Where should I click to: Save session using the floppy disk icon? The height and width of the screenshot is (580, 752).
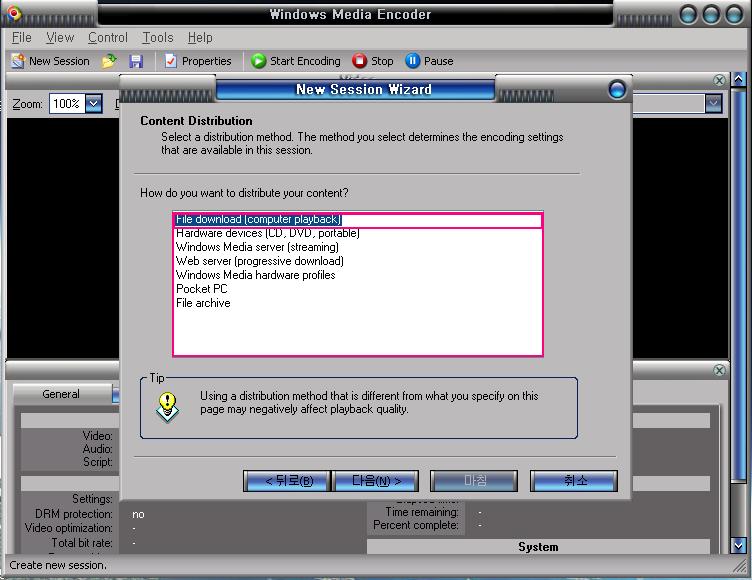(136, 61)
